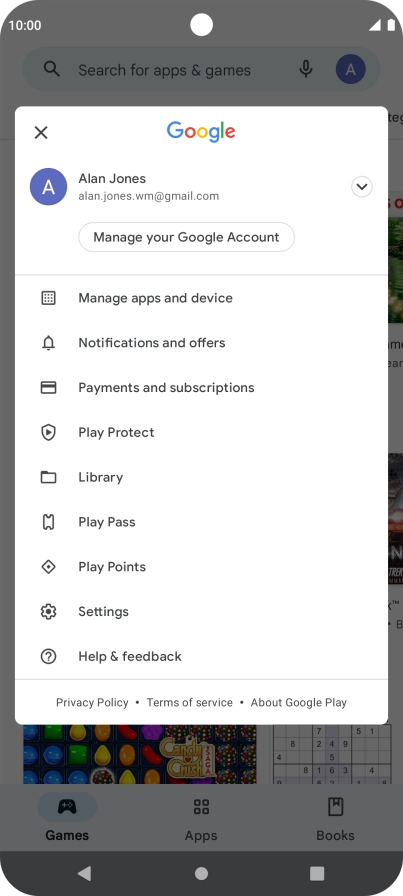Tap the Play Points diamond icon
403x896 pixels.
(49, 567)
